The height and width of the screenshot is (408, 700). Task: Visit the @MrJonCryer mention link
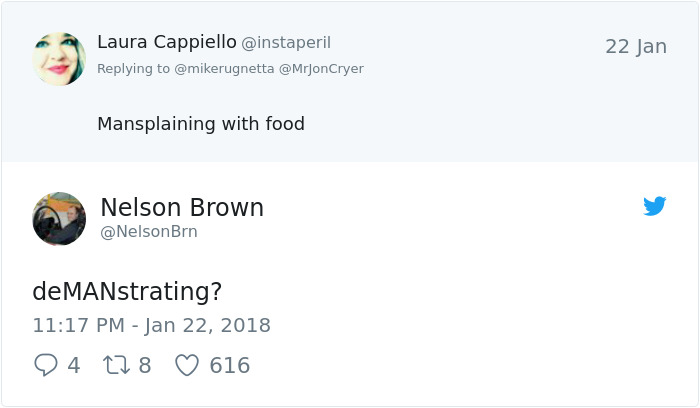[320, 69]
